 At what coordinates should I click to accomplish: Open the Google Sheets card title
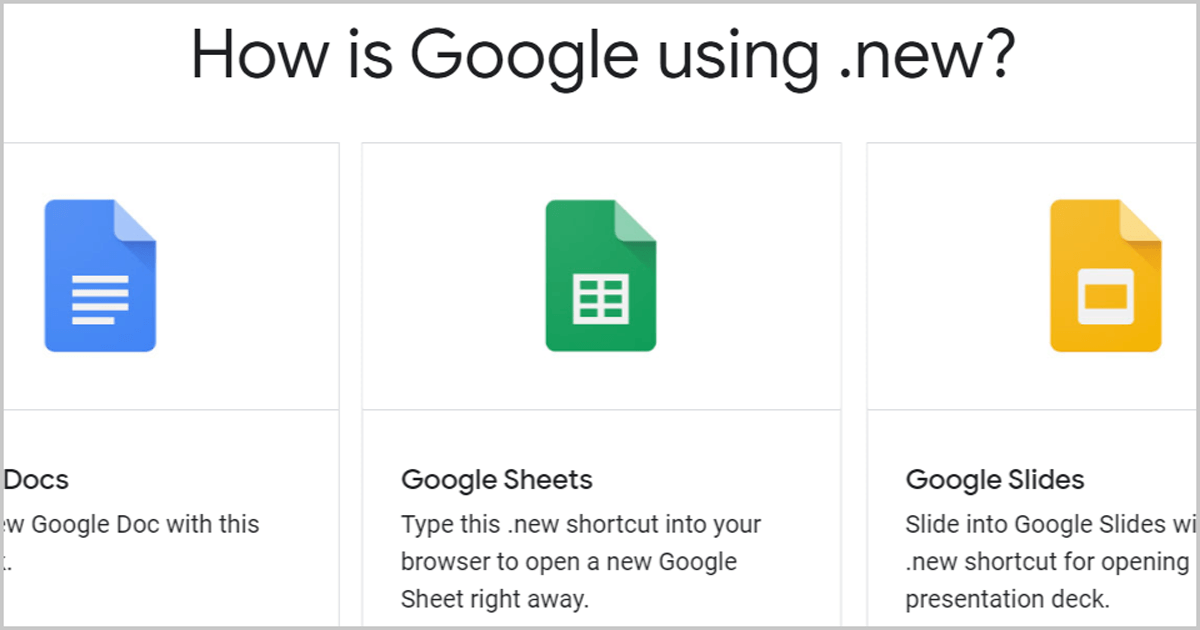497,480
